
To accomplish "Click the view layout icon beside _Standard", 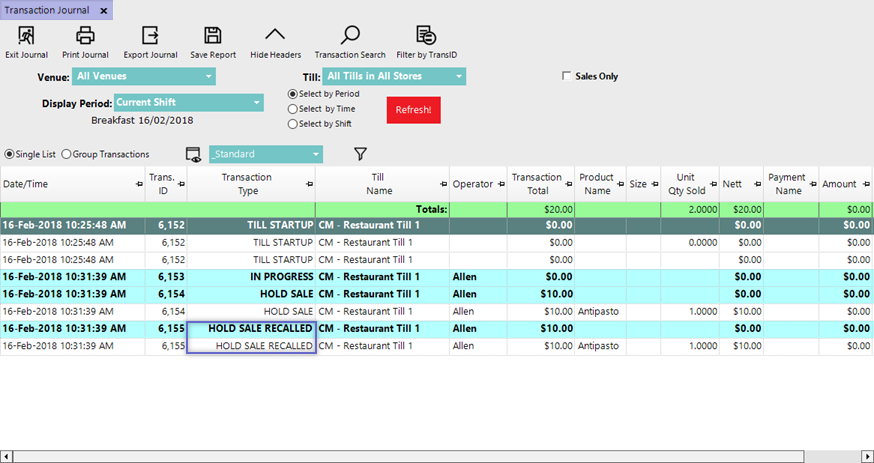I will [x=194, y=154].
